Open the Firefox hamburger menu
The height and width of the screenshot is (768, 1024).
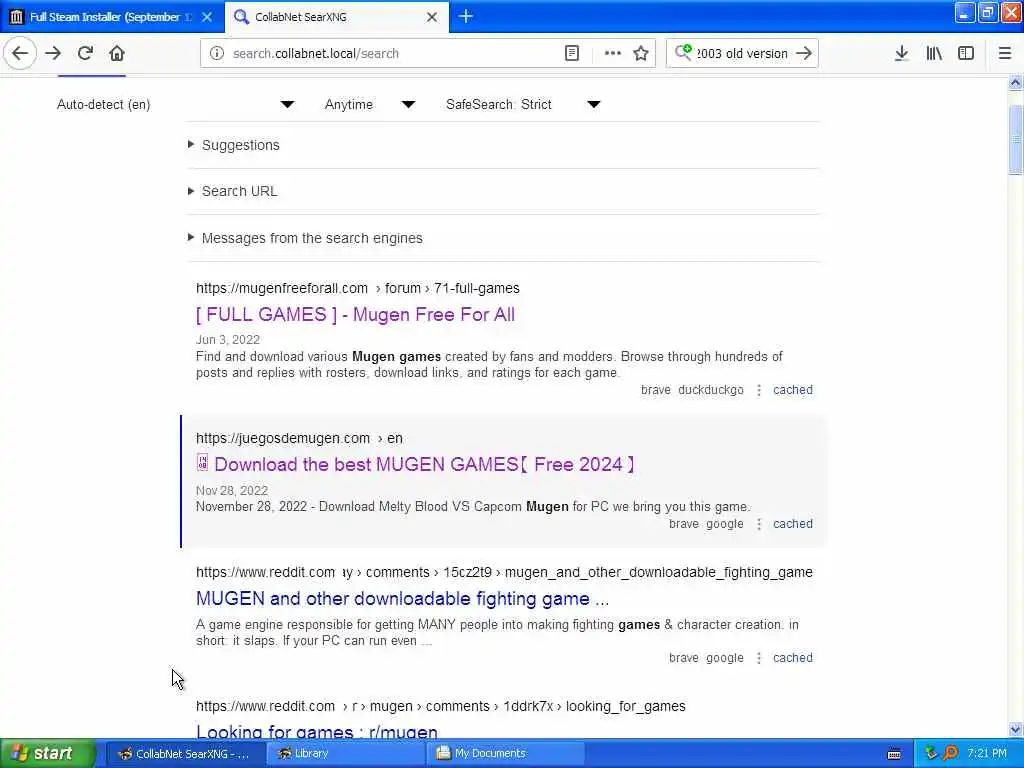(1004, 54)
